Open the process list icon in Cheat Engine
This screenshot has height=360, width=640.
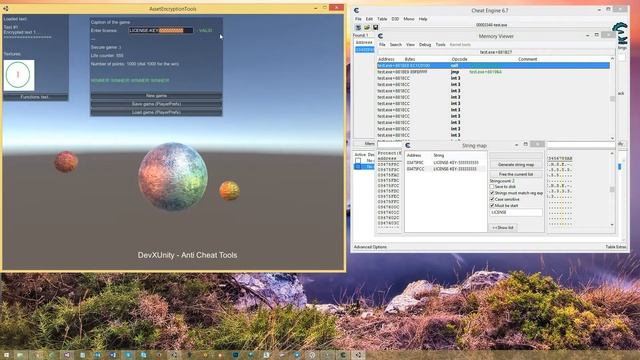tap(358, 27)
